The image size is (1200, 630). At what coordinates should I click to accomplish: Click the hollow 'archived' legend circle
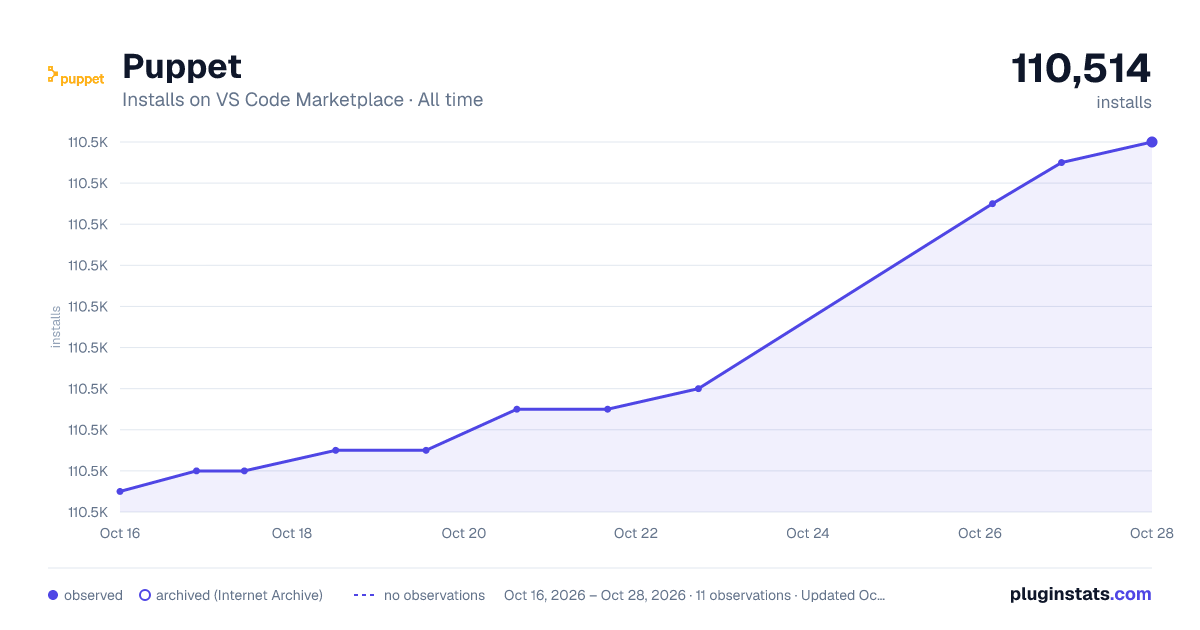145,595
